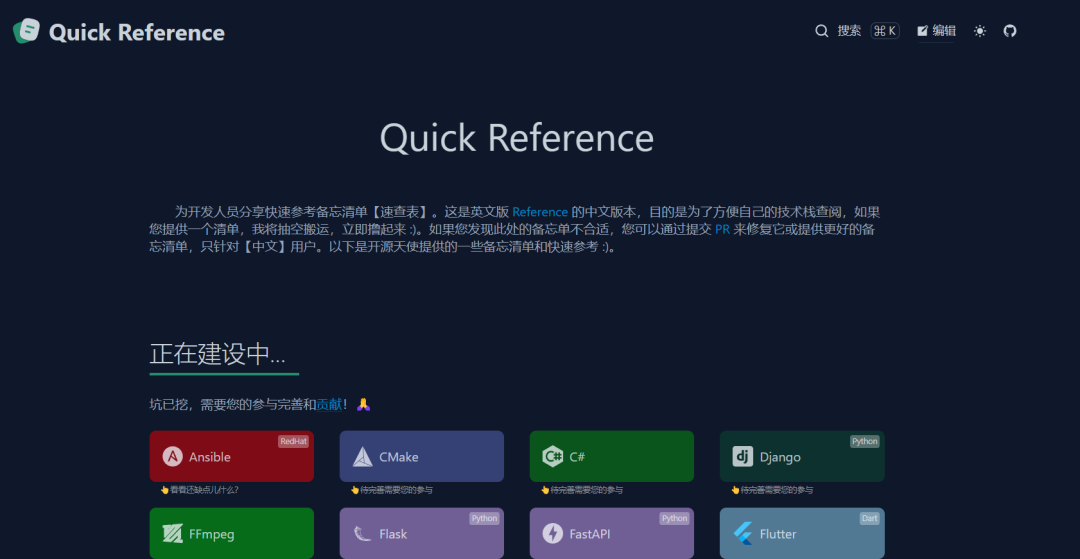The height and width of the screenshot is (559, 1080).
Task: Open the C# cheat sheet card
Action: point(612,456)
